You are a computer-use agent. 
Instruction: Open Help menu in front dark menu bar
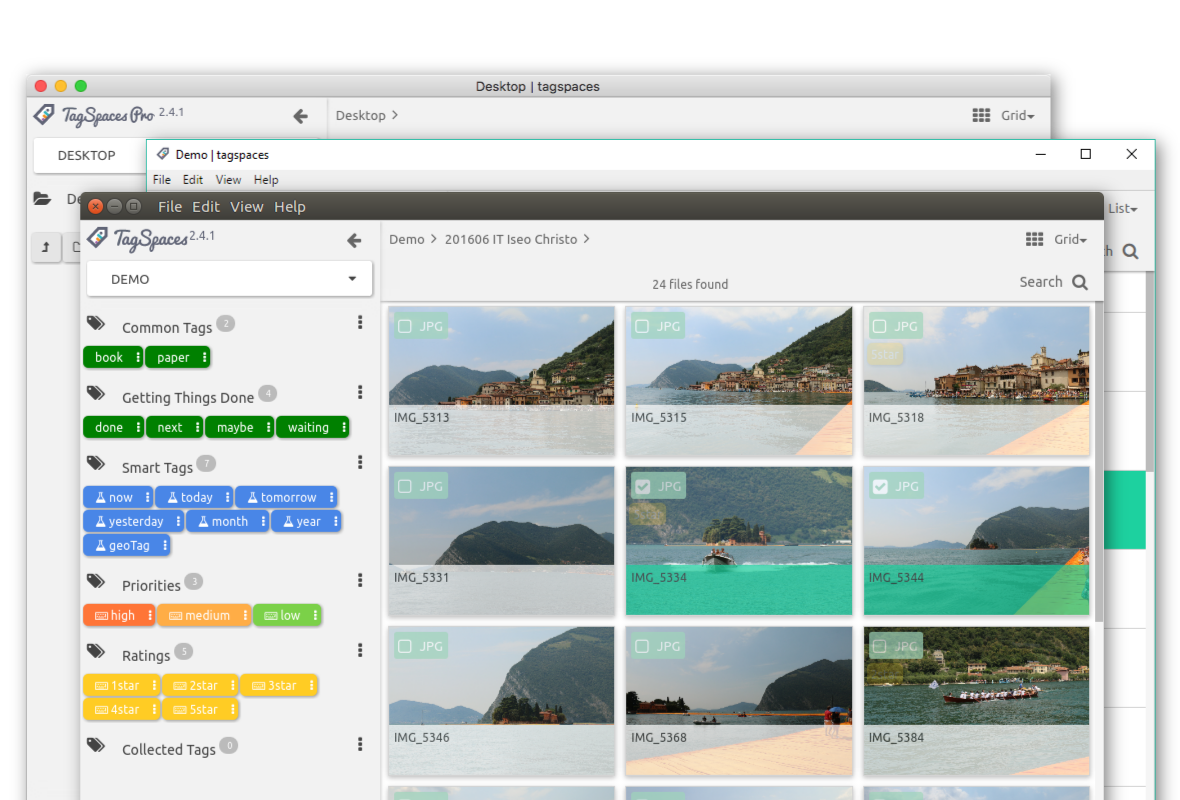pyautogui.click(x=290, y=206)
